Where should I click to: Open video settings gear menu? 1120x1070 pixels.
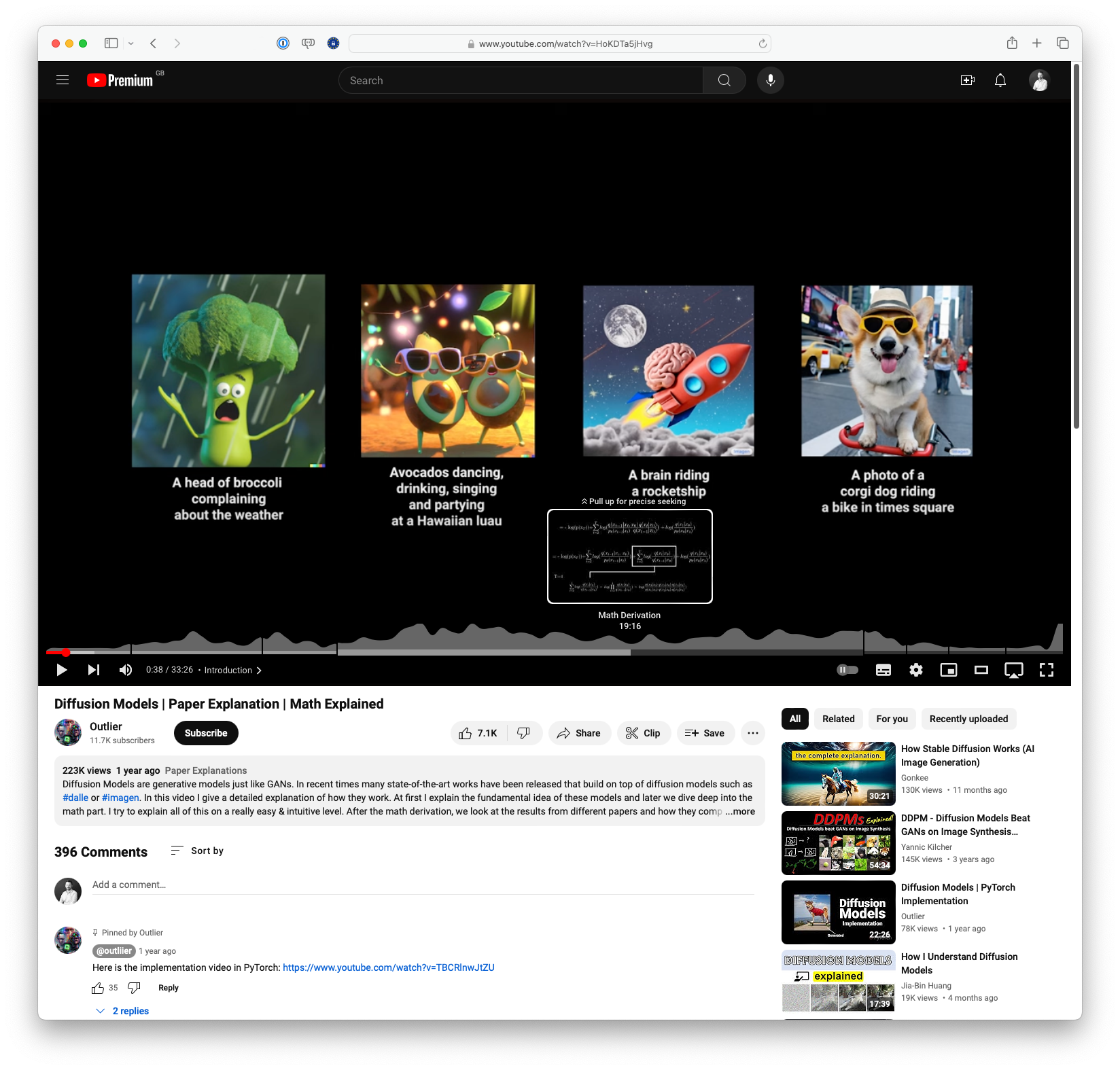click(915, 670)
